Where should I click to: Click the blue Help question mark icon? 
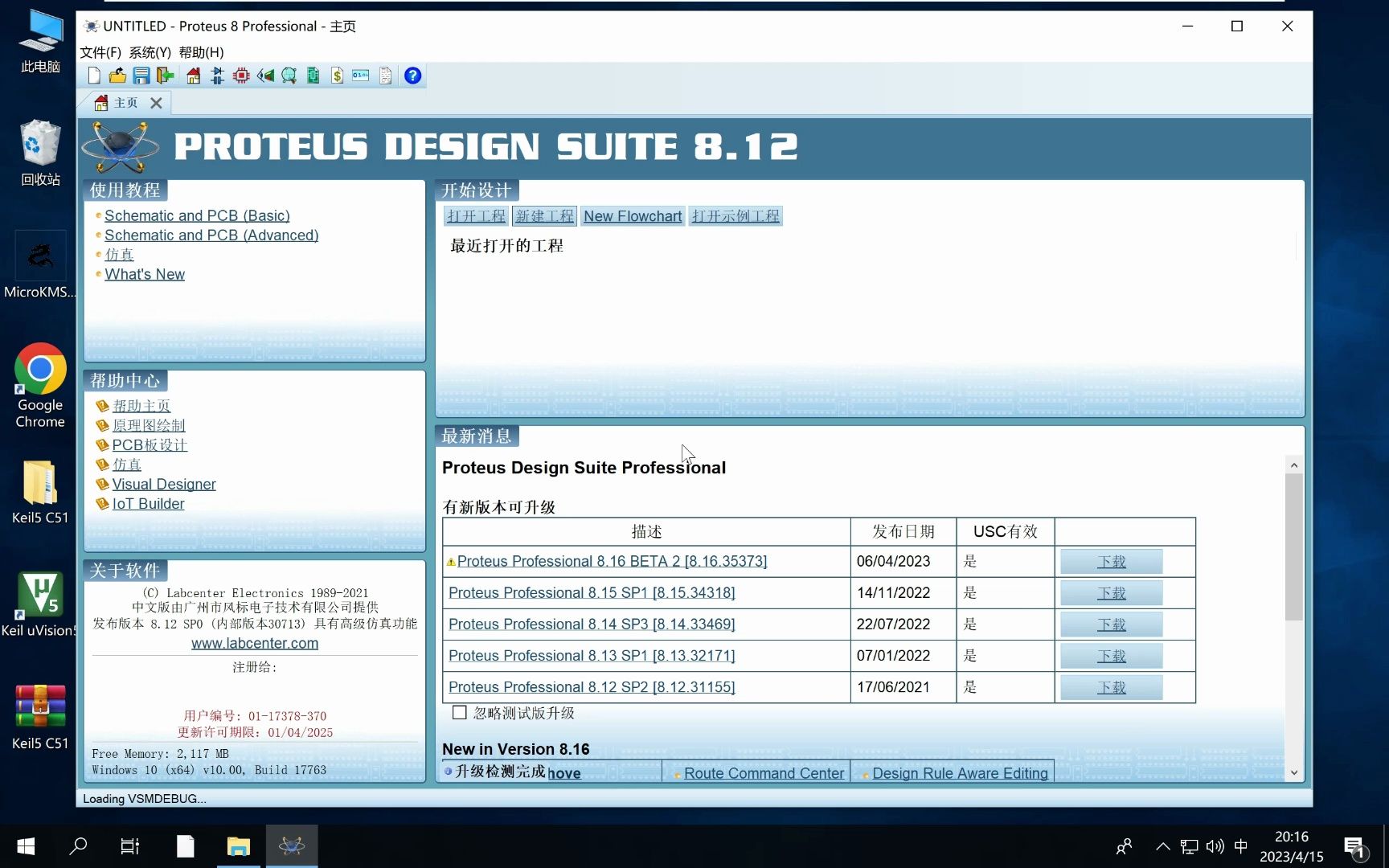click(412, 76)
